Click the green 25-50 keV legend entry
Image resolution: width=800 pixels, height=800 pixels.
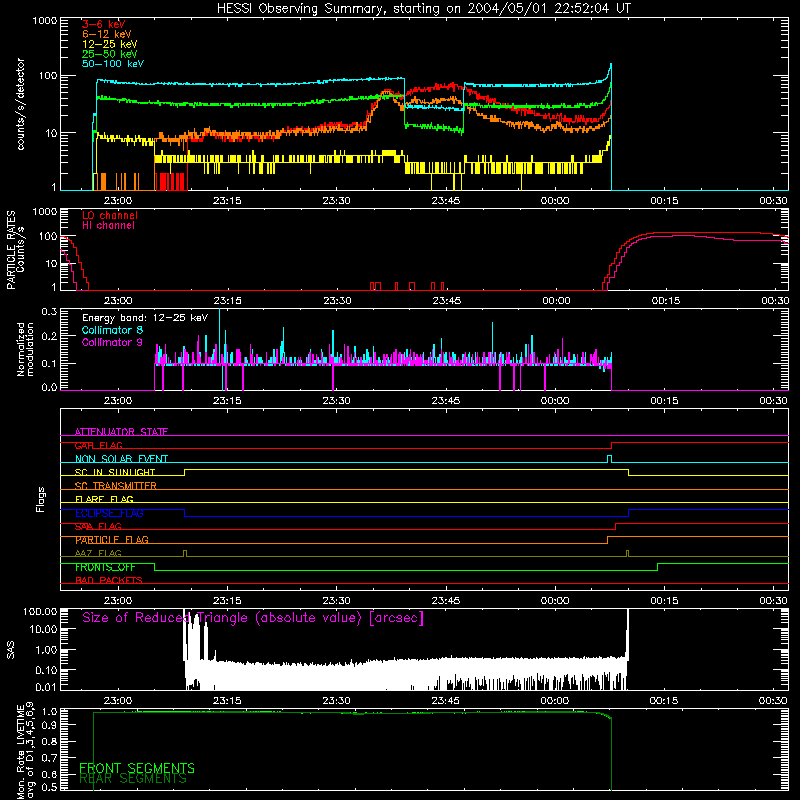coord(109,54)
